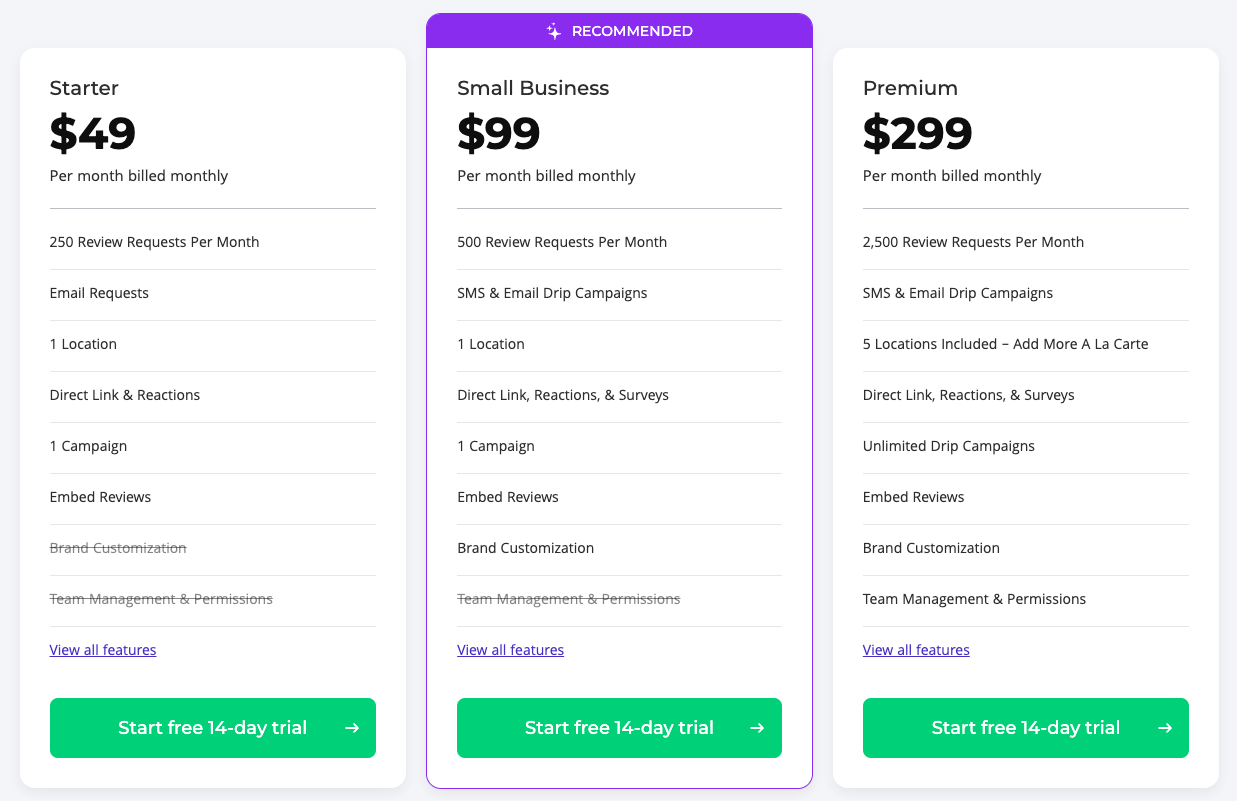Screen dimensions: 1237x801
Task: Click "5 Locations Included – Add More A La Carte"
Action: point(1005,344)
